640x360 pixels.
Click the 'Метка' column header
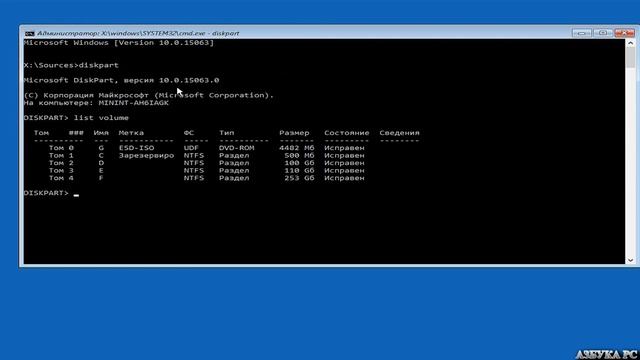tap(131, 133)
